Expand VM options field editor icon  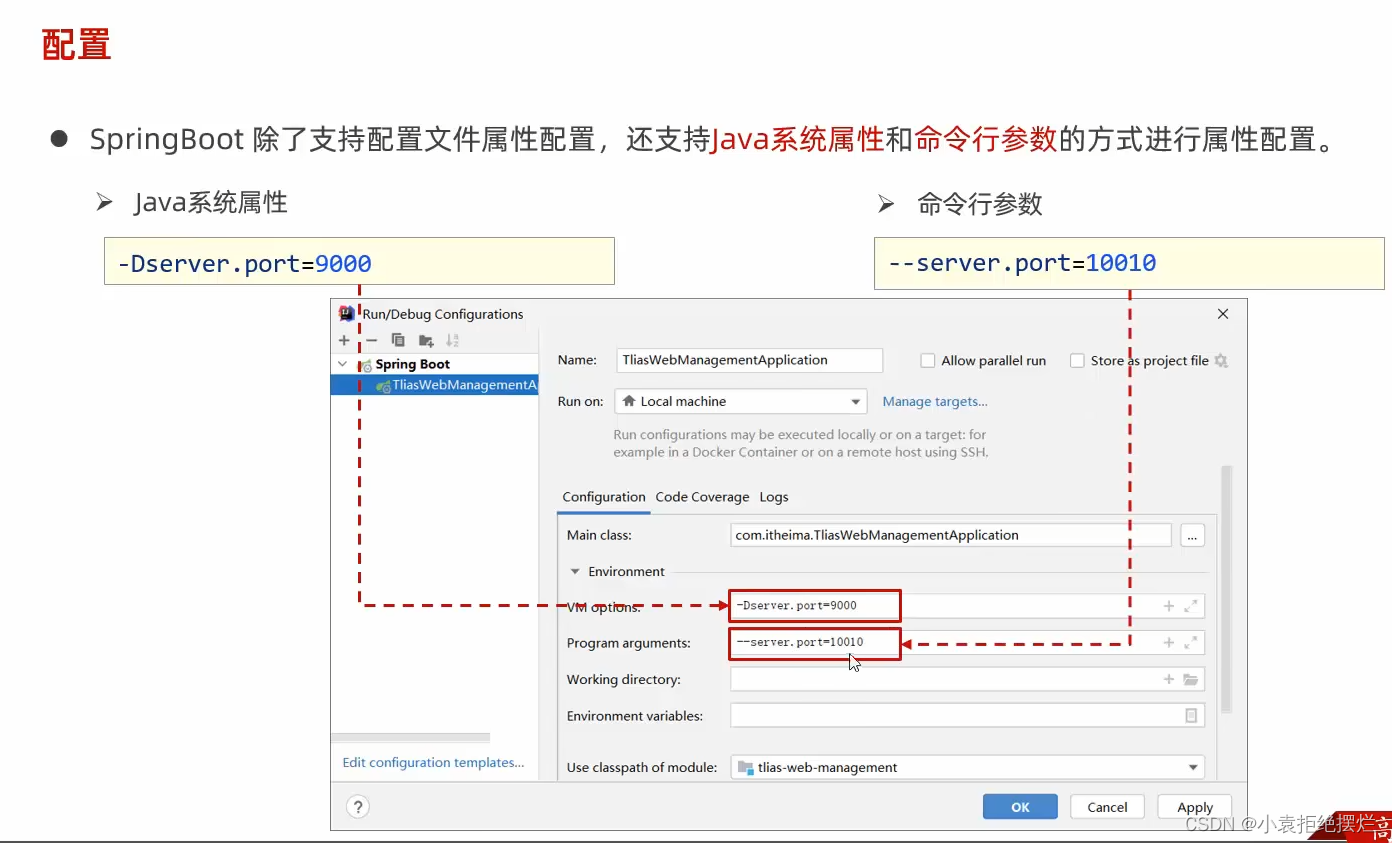tap(1191, 606)
